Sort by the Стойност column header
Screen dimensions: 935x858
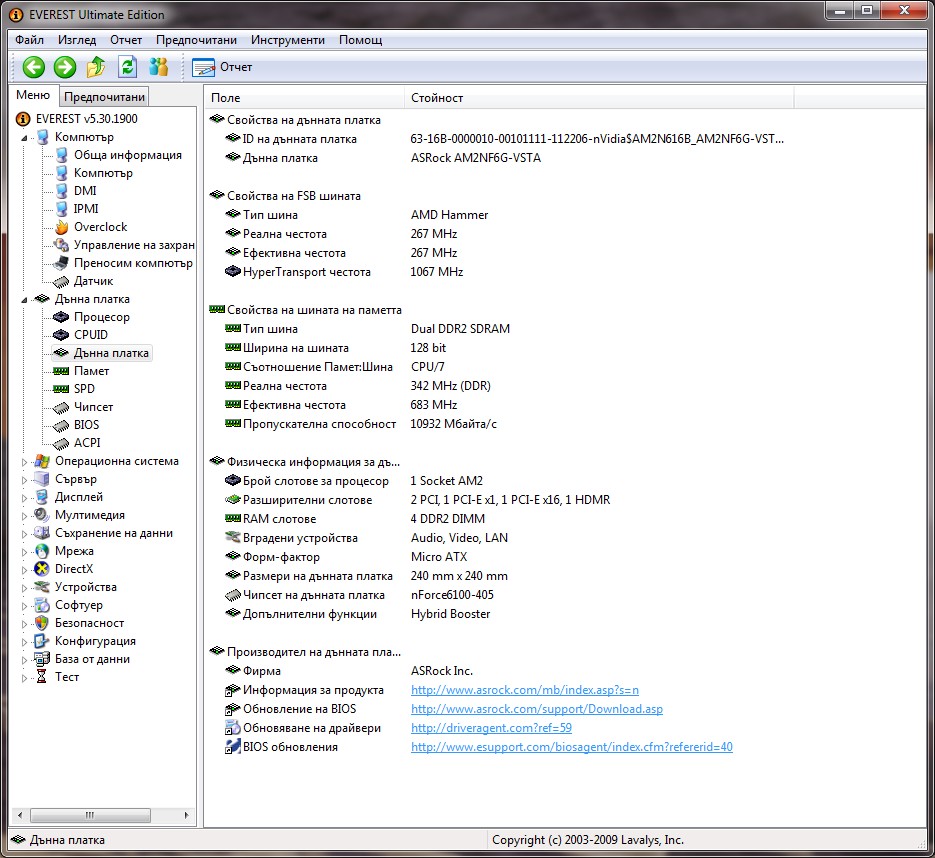[x=599, y=98]
